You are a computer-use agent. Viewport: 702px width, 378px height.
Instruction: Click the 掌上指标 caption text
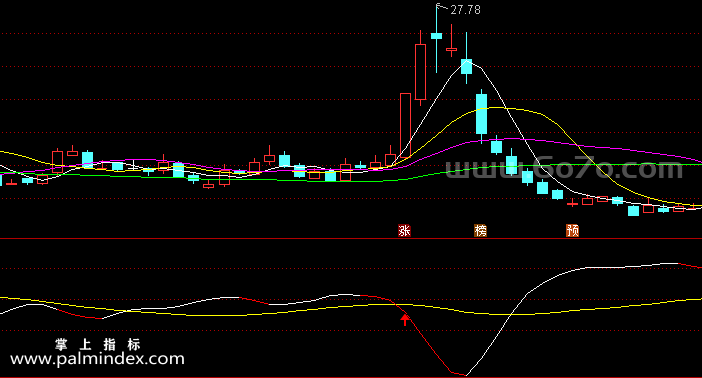click(x=98, y=344)
